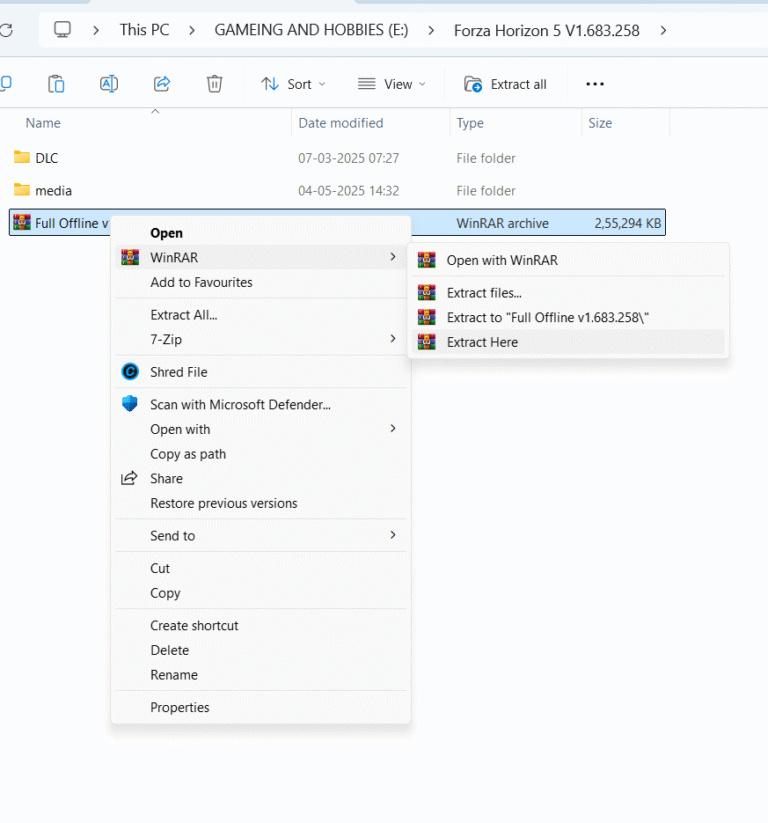Click This PC in the breadcrumb
Image resolution: width=768 pixels, height=823 pixels.
144,30
